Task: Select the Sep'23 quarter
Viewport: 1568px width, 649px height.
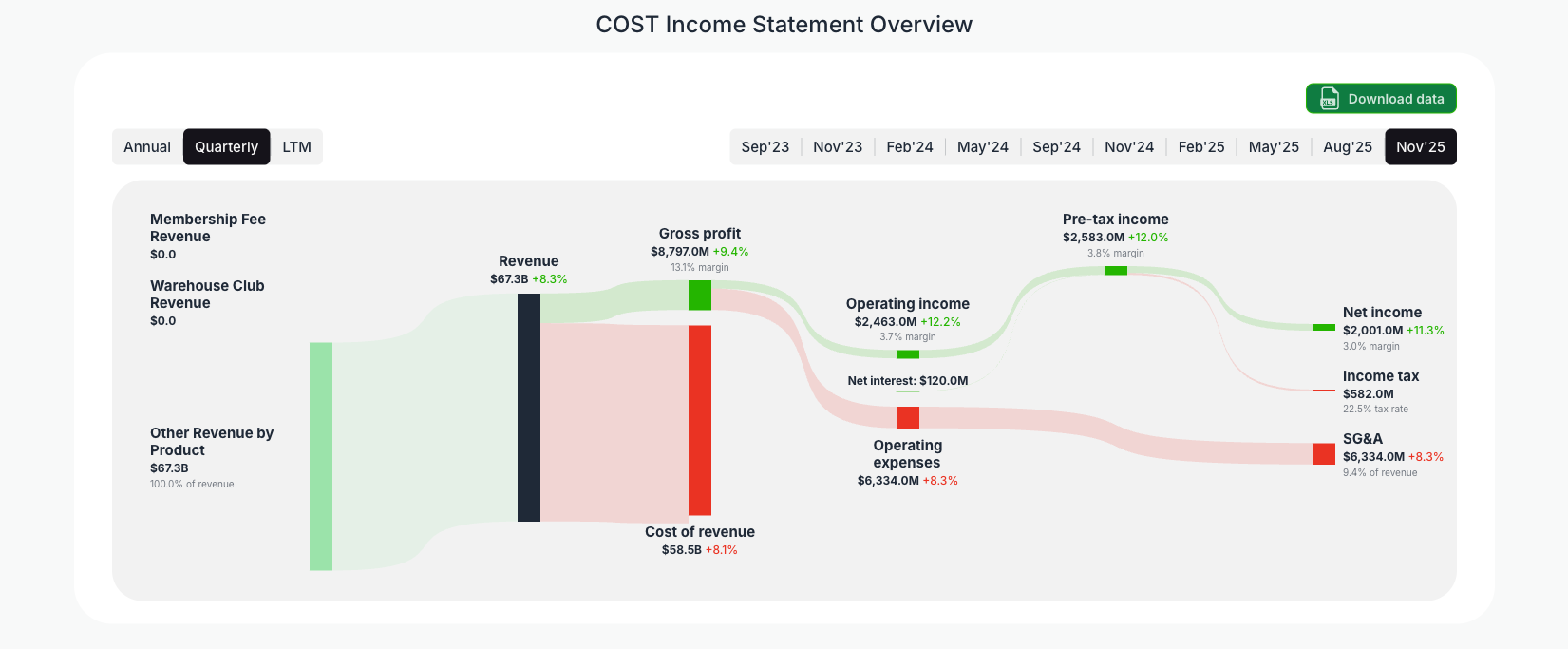Action: [x=765, y=147]
